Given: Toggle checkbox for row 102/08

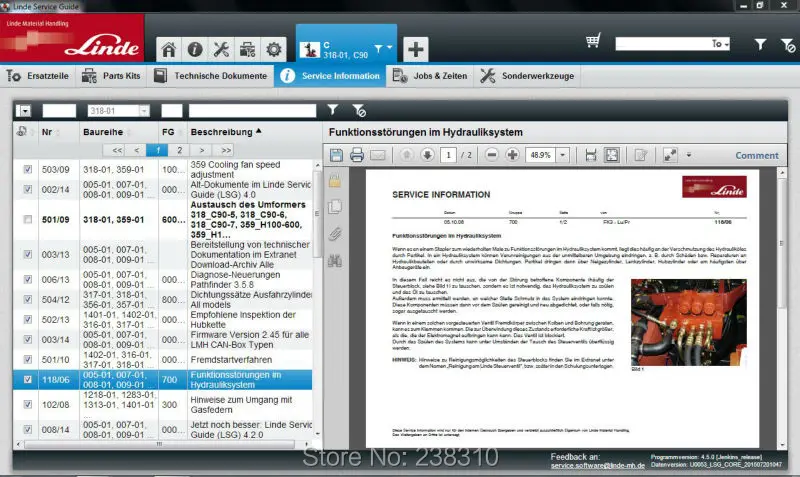Looking at the screenshot, I should (x=28, y=405).
